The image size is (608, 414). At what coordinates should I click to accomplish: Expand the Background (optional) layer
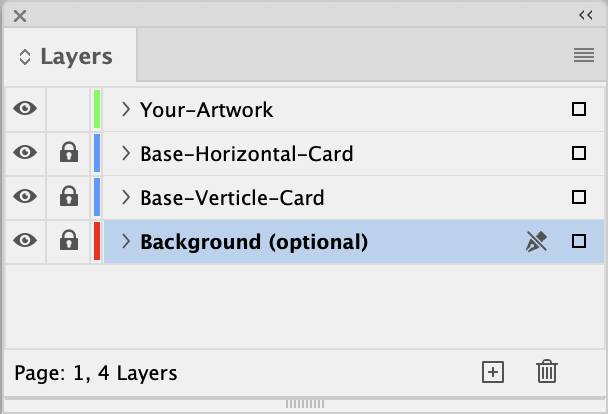(125, 241)
